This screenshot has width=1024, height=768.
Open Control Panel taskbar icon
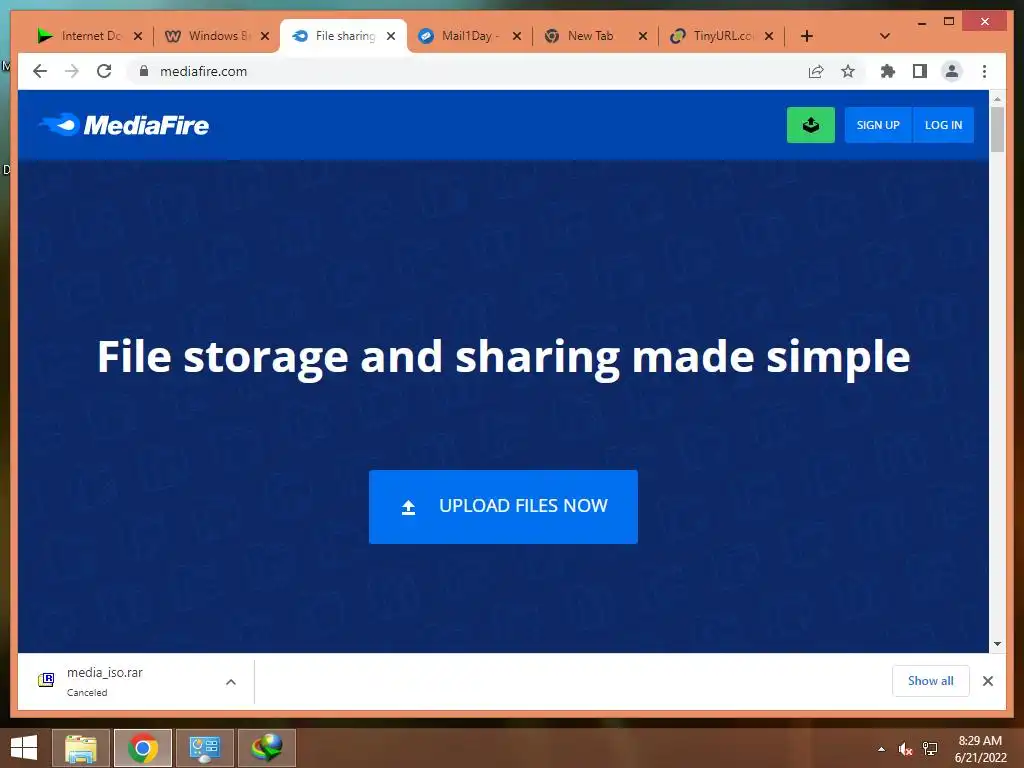tap(204, 748)
